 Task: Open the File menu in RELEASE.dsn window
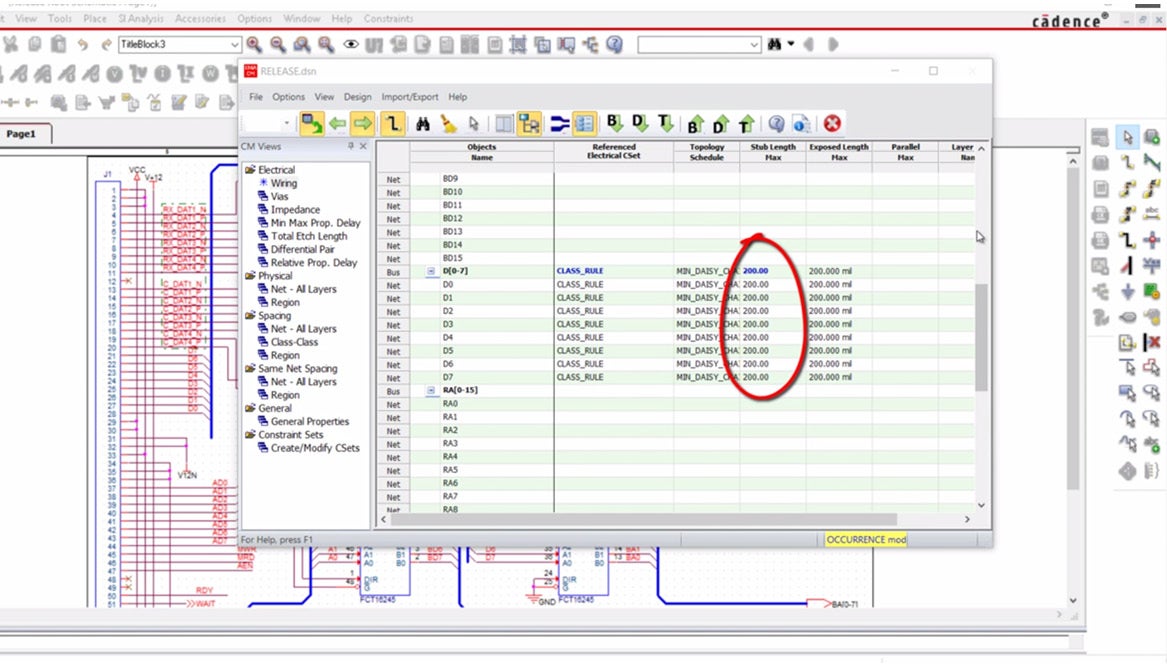click(255, 97)
